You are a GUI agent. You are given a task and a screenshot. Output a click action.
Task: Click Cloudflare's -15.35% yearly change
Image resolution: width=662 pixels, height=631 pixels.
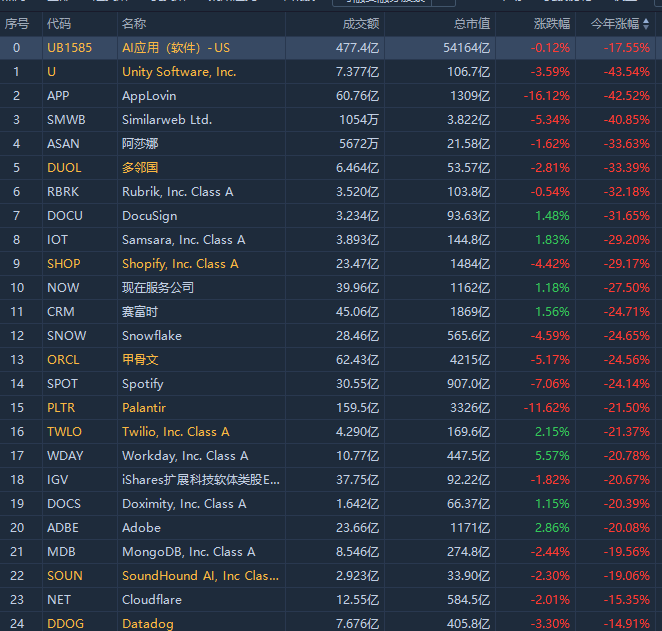tap(627, 600)
